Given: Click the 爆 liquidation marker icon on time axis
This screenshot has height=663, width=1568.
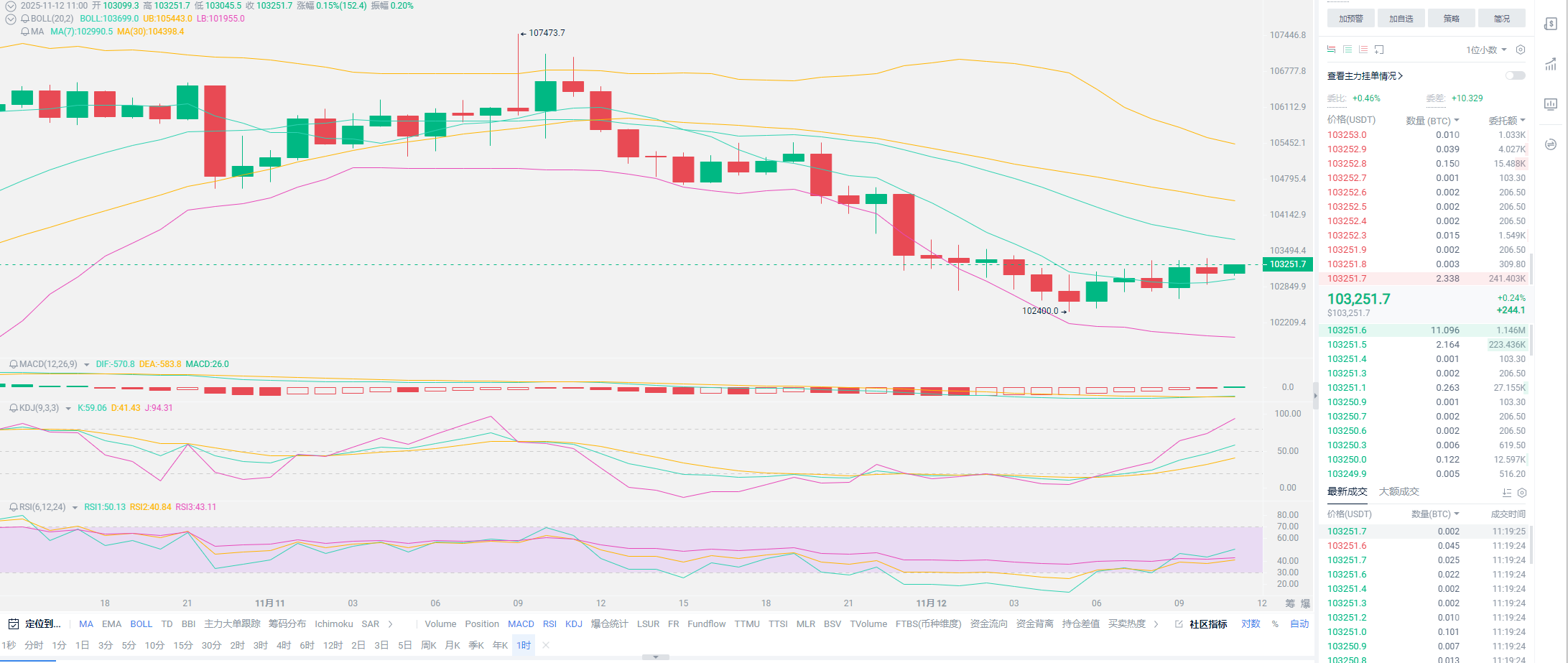Looking at the screenshot, I should click(x=1305, y=603).
